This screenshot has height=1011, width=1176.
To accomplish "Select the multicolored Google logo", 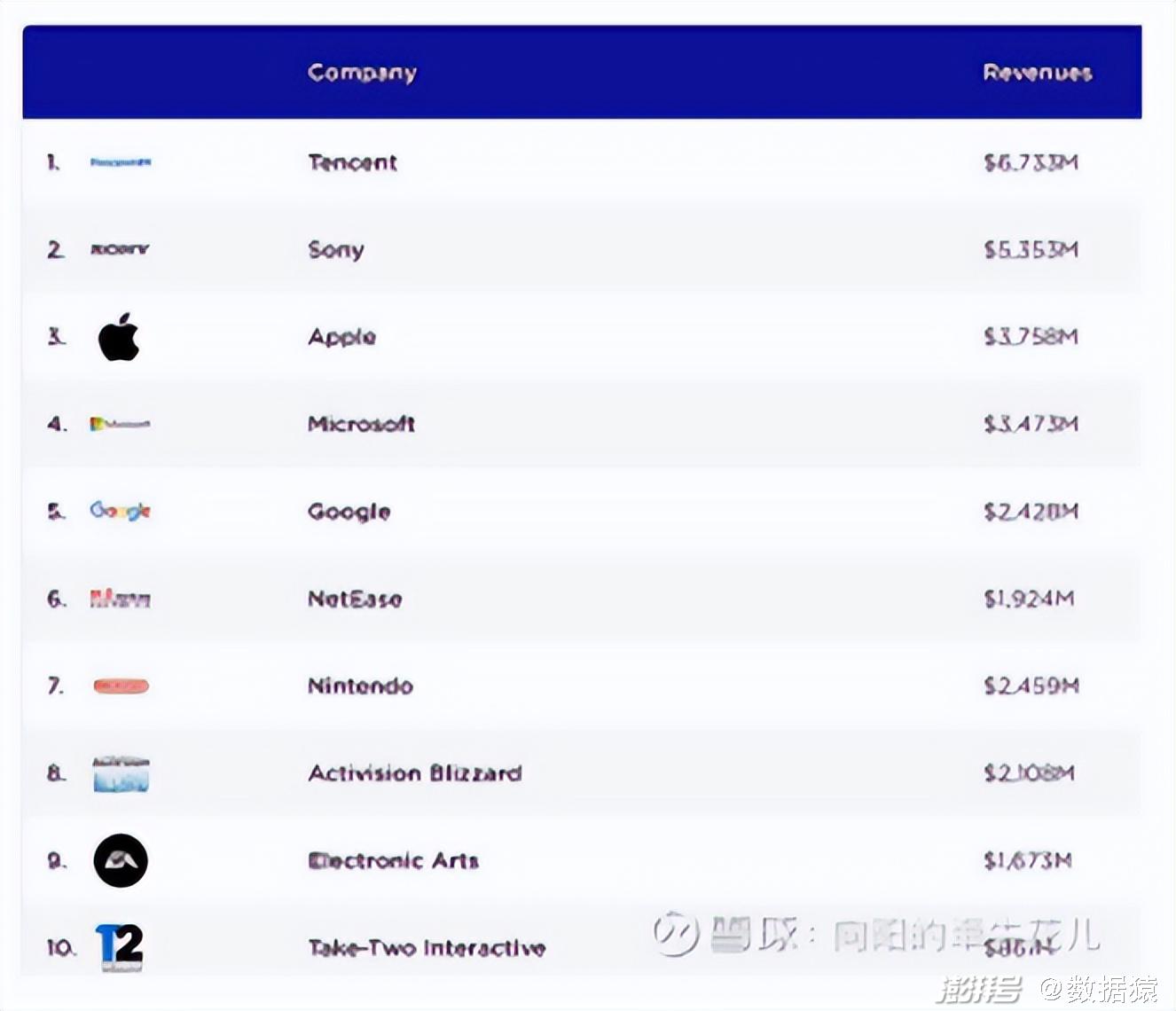I will [x=120, y=511].
